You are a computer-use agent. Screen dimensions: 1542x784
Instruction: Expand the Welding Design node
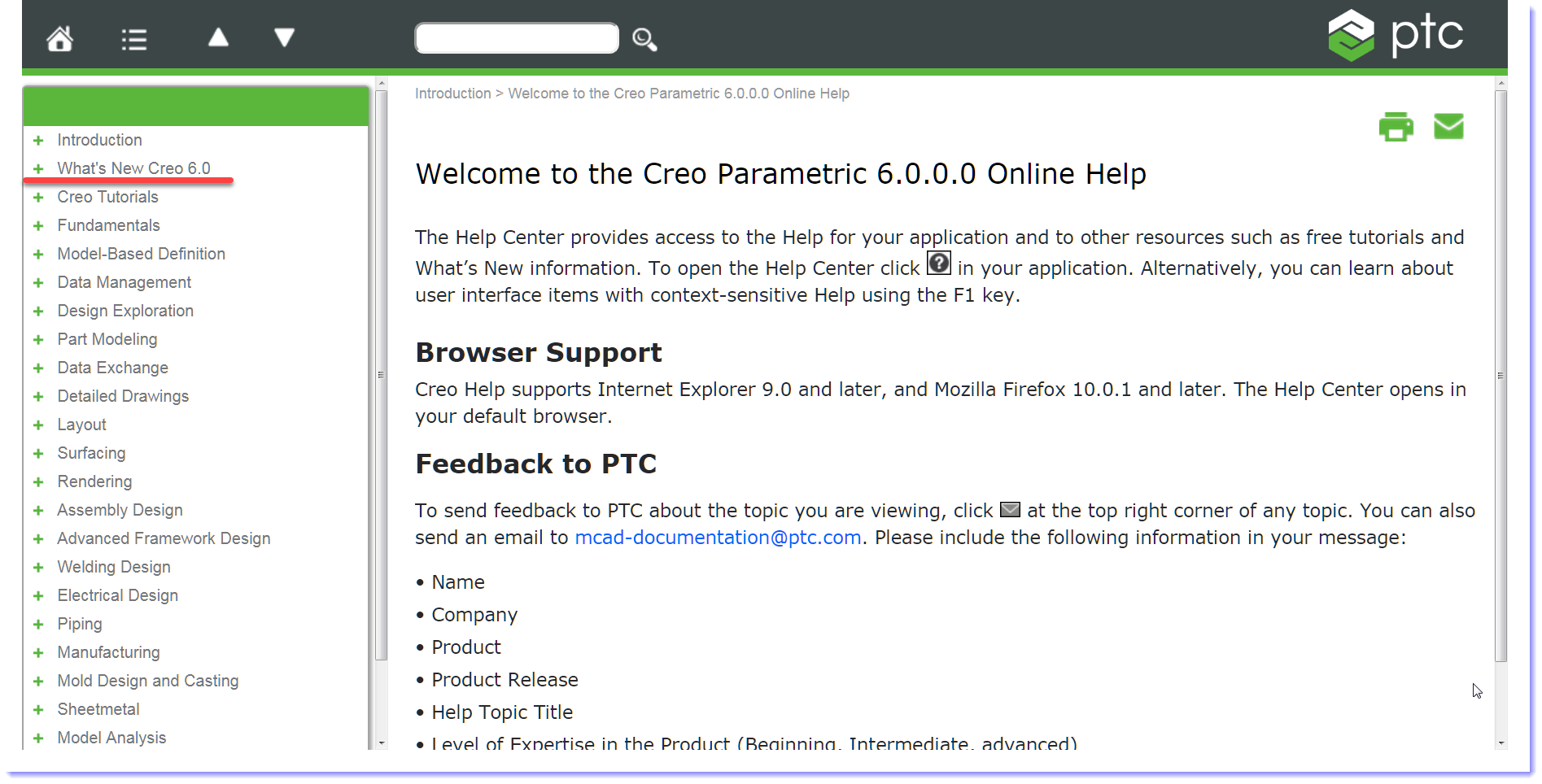click(x=38, y=568)
